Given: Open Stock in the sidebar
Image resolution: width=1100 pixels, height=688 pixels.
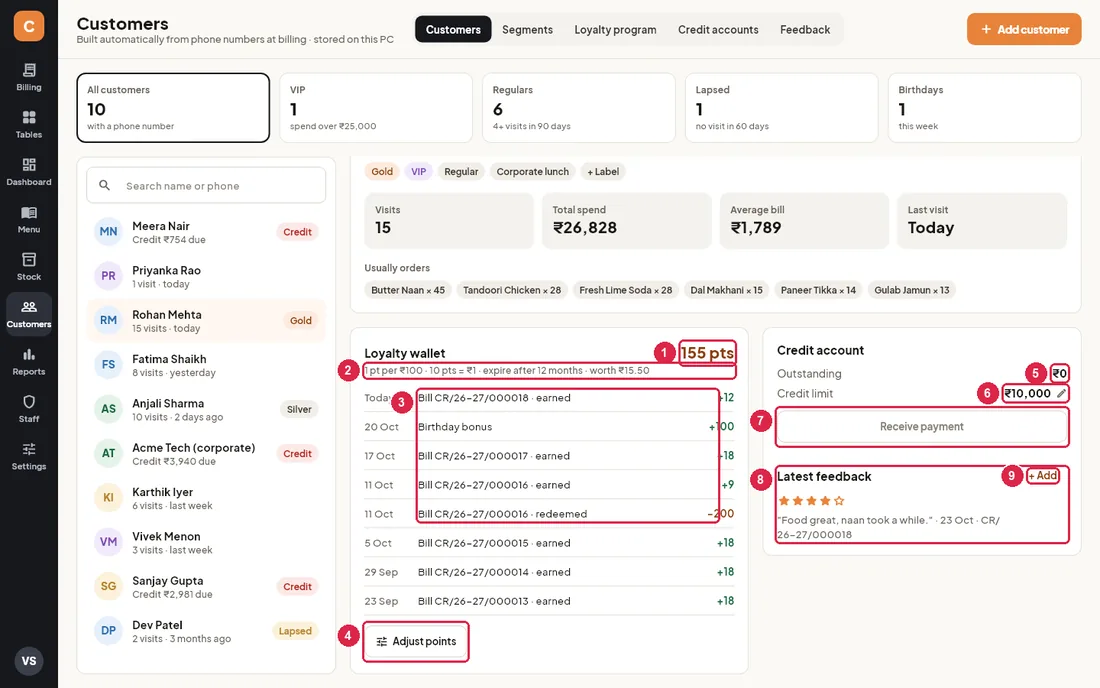Looking at the screenshot, I should (x=29, y=267).
